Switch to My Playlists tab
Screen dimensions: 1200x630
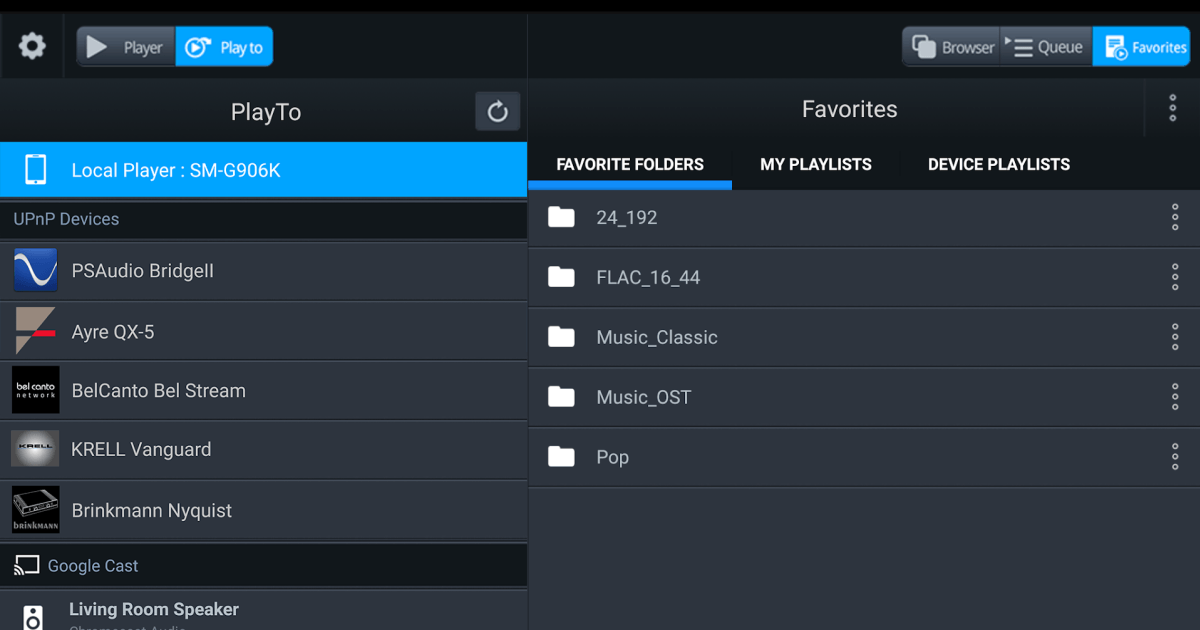coord(816,164)
